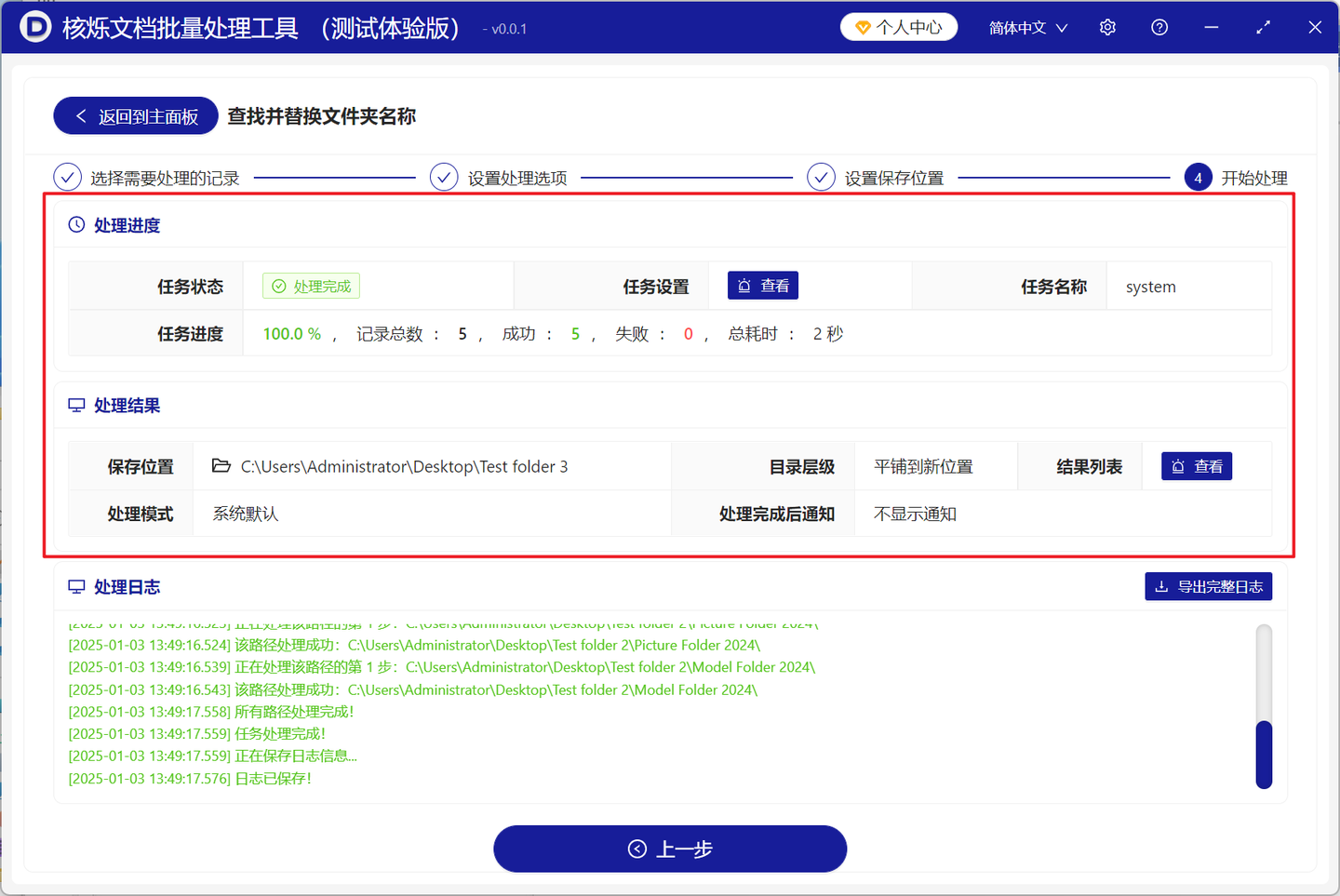This screenshot has width=1340, height=896.
Task: Open folder icon beside save path
Action: pyautogui.click(x=221, y=465)
